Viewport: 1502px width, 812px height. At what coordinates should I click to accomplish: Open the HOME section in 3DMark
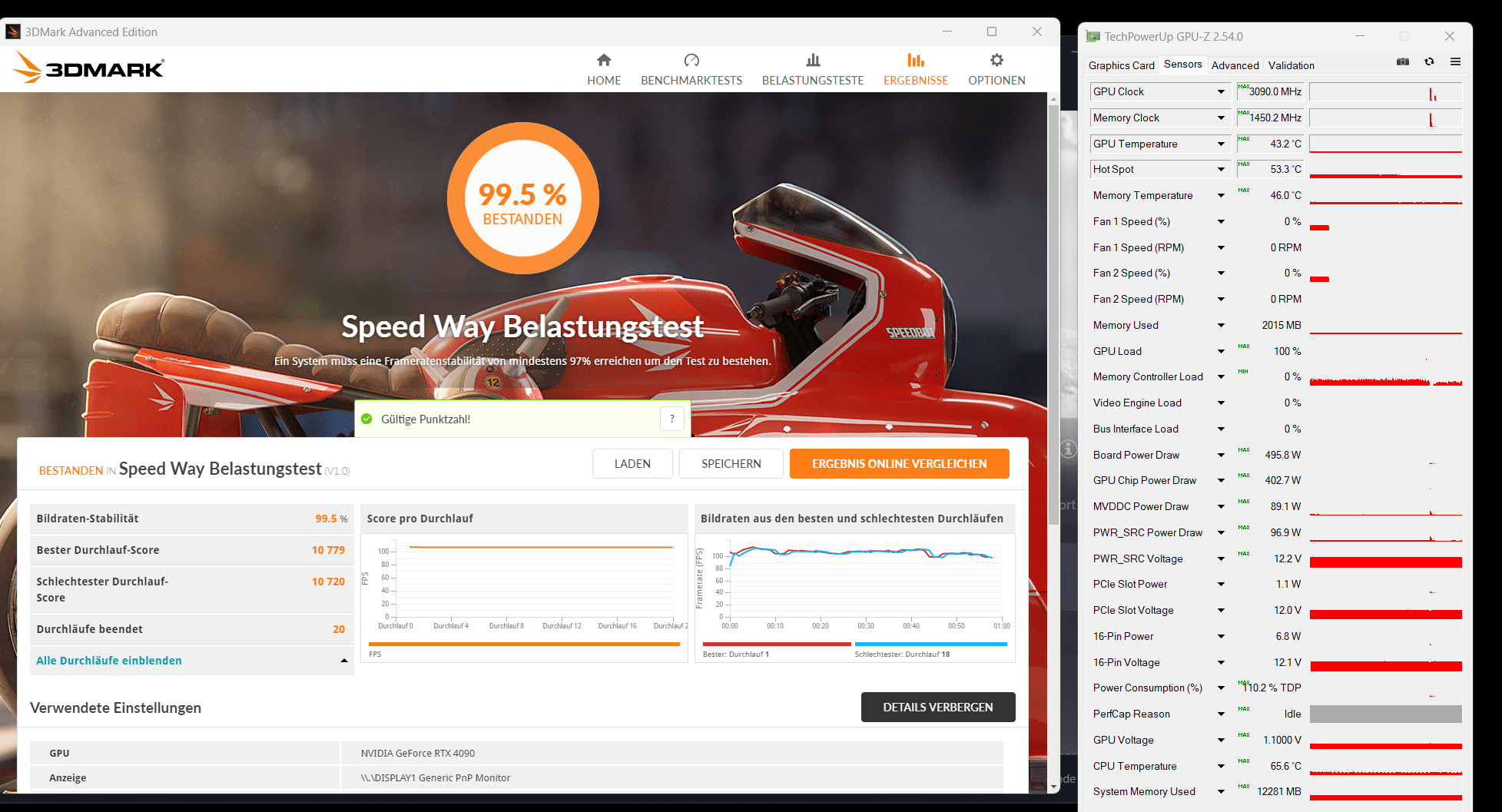(x=604, y=69)
